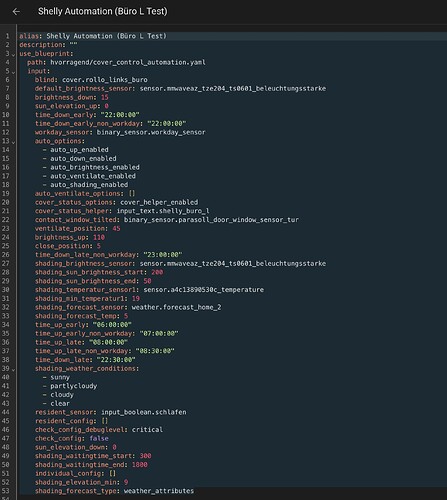Viewport: 447px width, 500px height.
Task: Collapse the input block fold arrow
Action: [x=13, y=72]
